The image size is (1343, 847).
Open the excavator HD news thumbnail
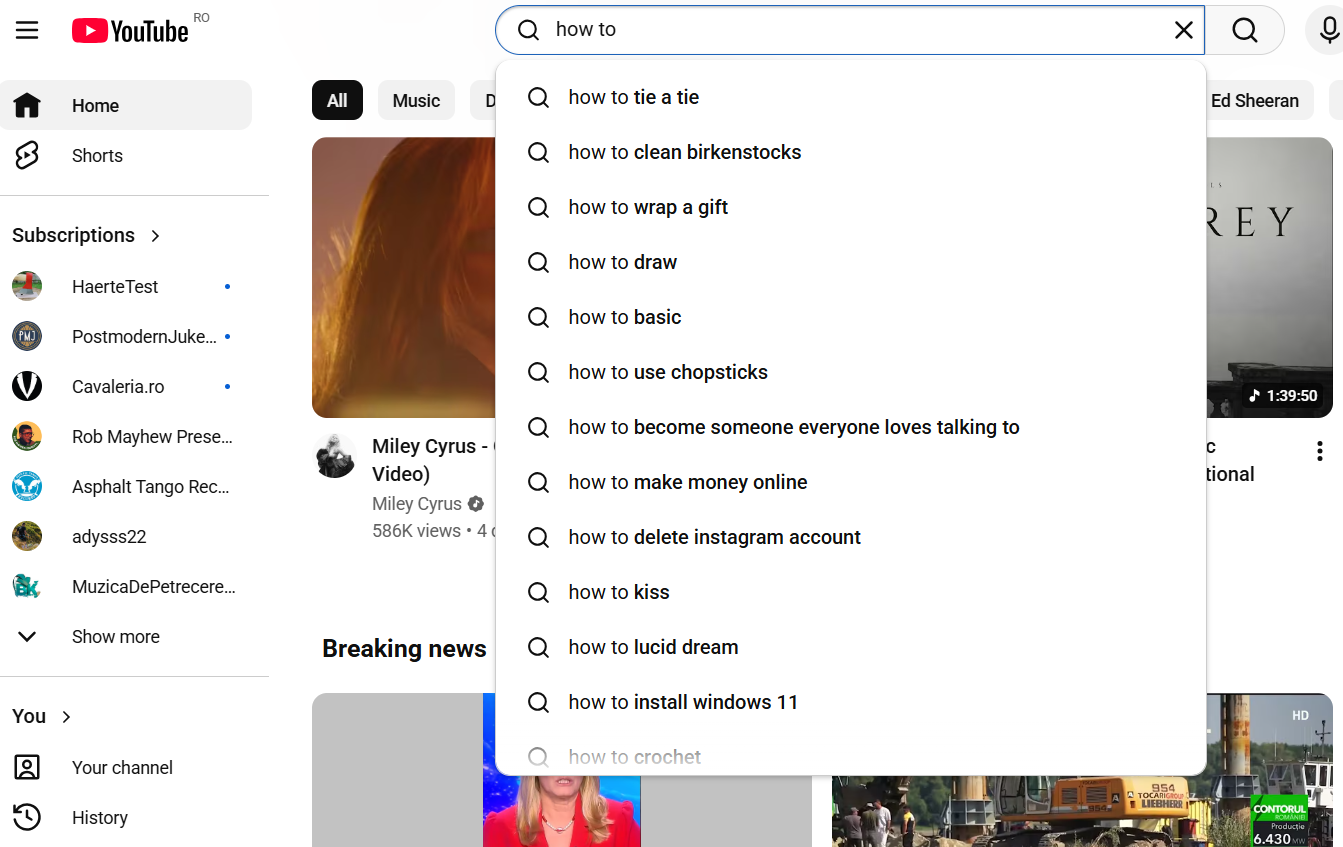coord(1082,770)
